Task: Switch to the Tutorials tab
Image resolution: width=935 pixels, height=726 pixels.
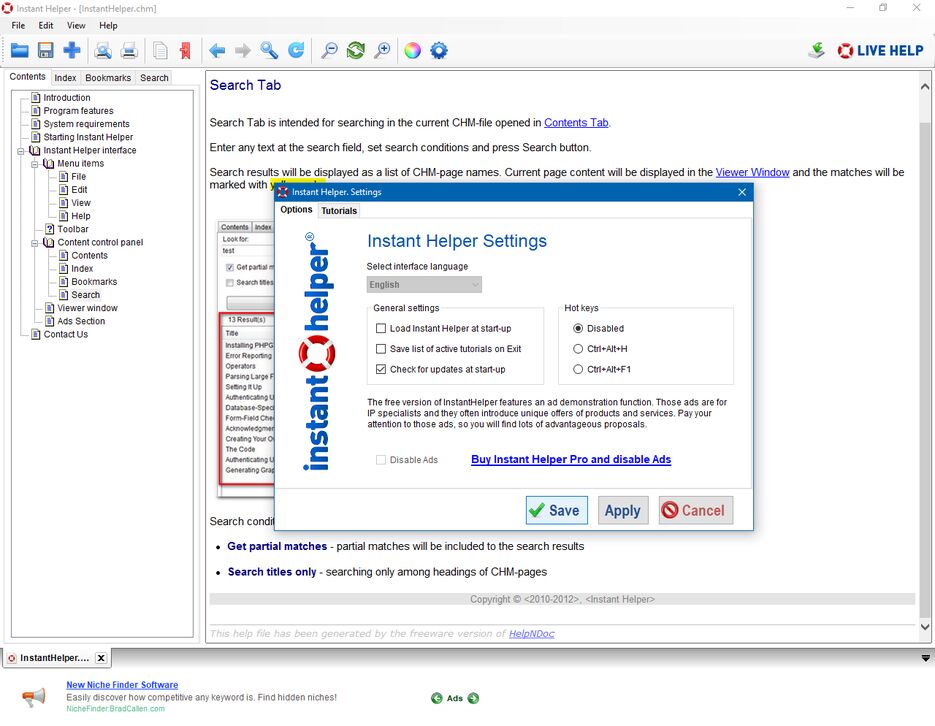Action: coord(339,211)
